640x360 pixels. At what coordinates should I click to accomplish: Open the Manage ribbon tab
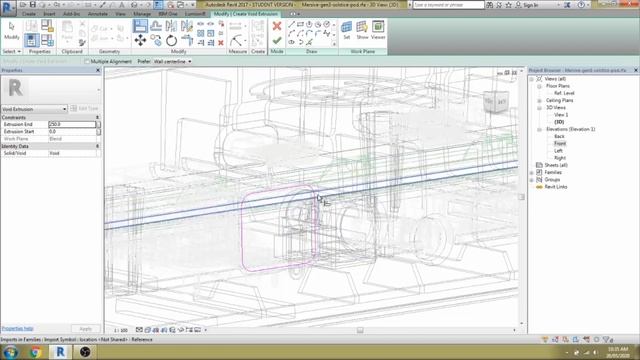pyautogui.click(x=142, y=14)
